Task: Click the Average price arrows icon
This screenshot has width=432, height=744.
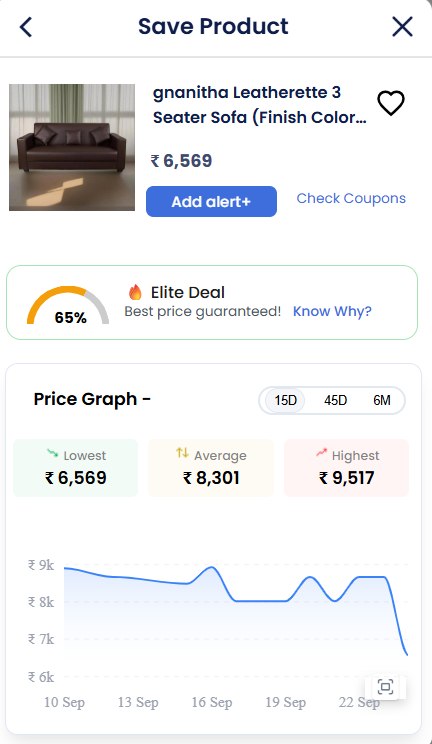Action: click(182, 453)
